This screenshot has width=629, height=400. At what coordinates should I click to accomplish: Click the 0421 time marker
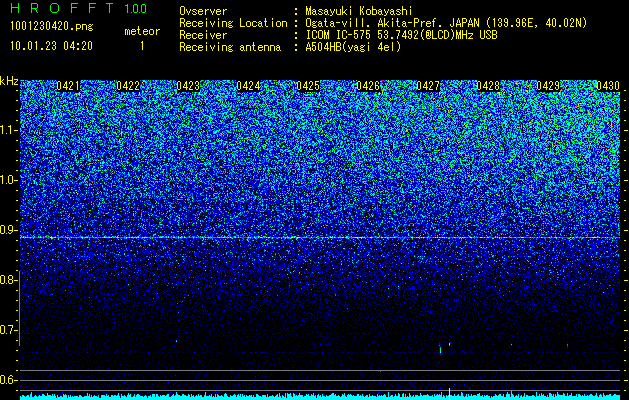pos(68,86)
